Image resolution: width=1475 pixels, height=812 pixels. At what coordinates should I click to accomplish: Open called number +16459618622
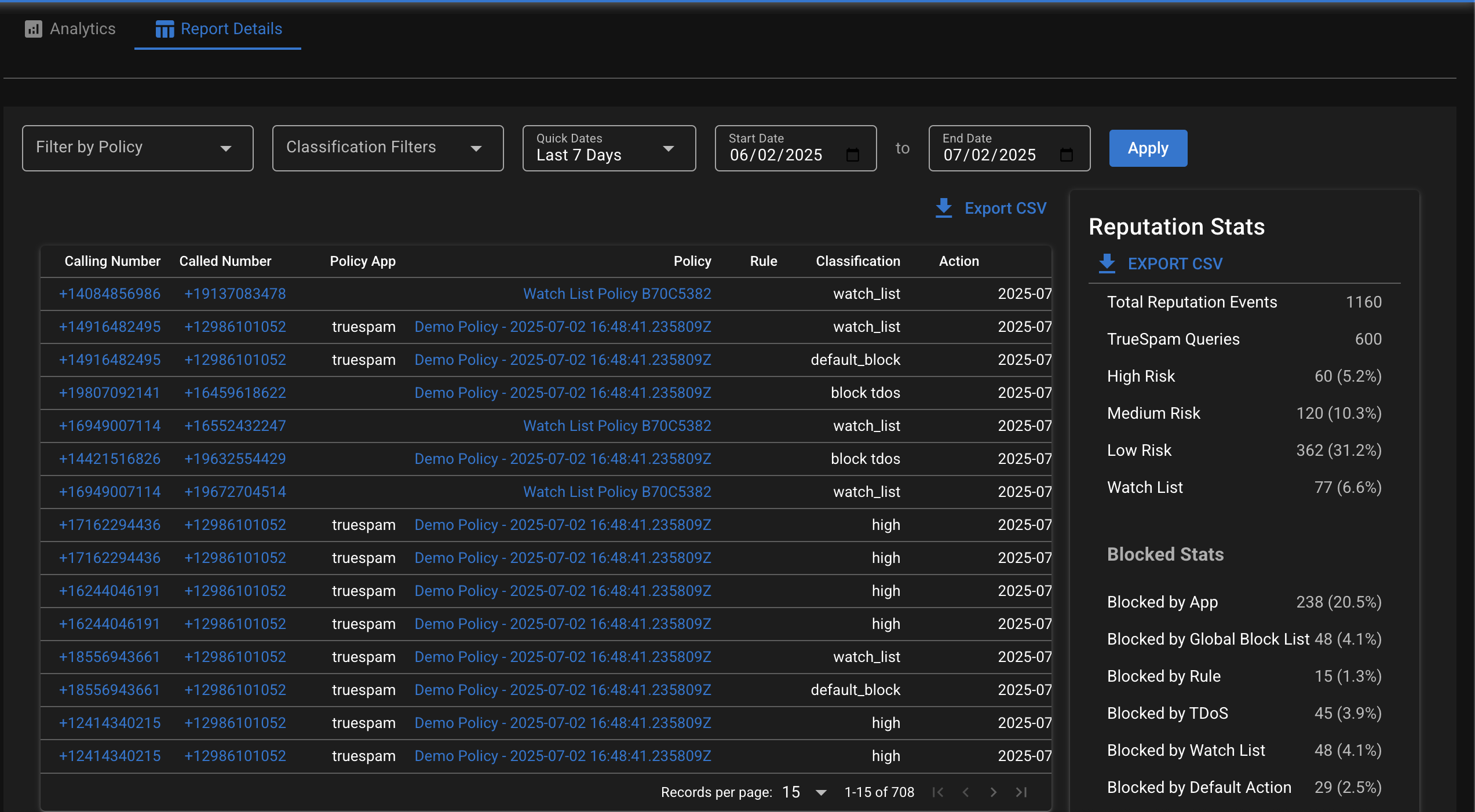click(235, 393)
